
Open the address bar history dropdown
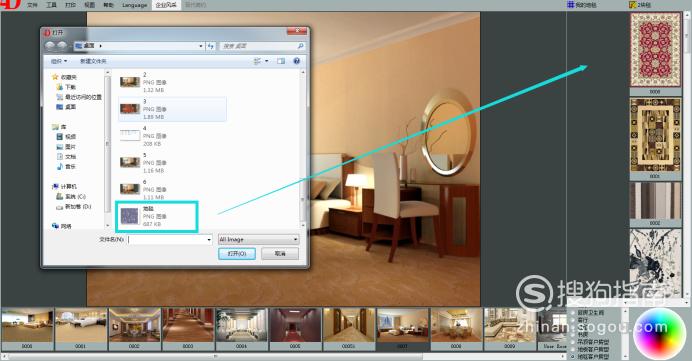(x=201, y=46)
